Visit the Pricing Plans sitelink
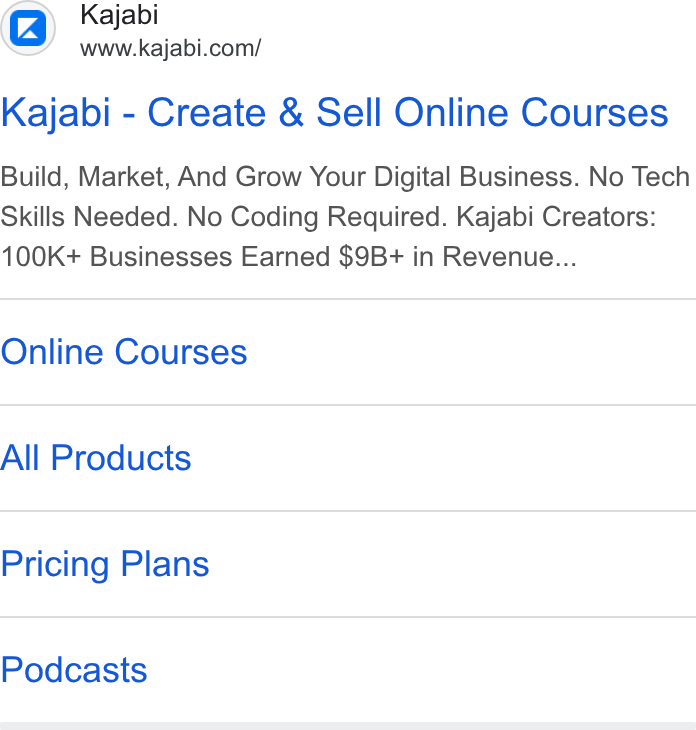 tap(105, 564)
